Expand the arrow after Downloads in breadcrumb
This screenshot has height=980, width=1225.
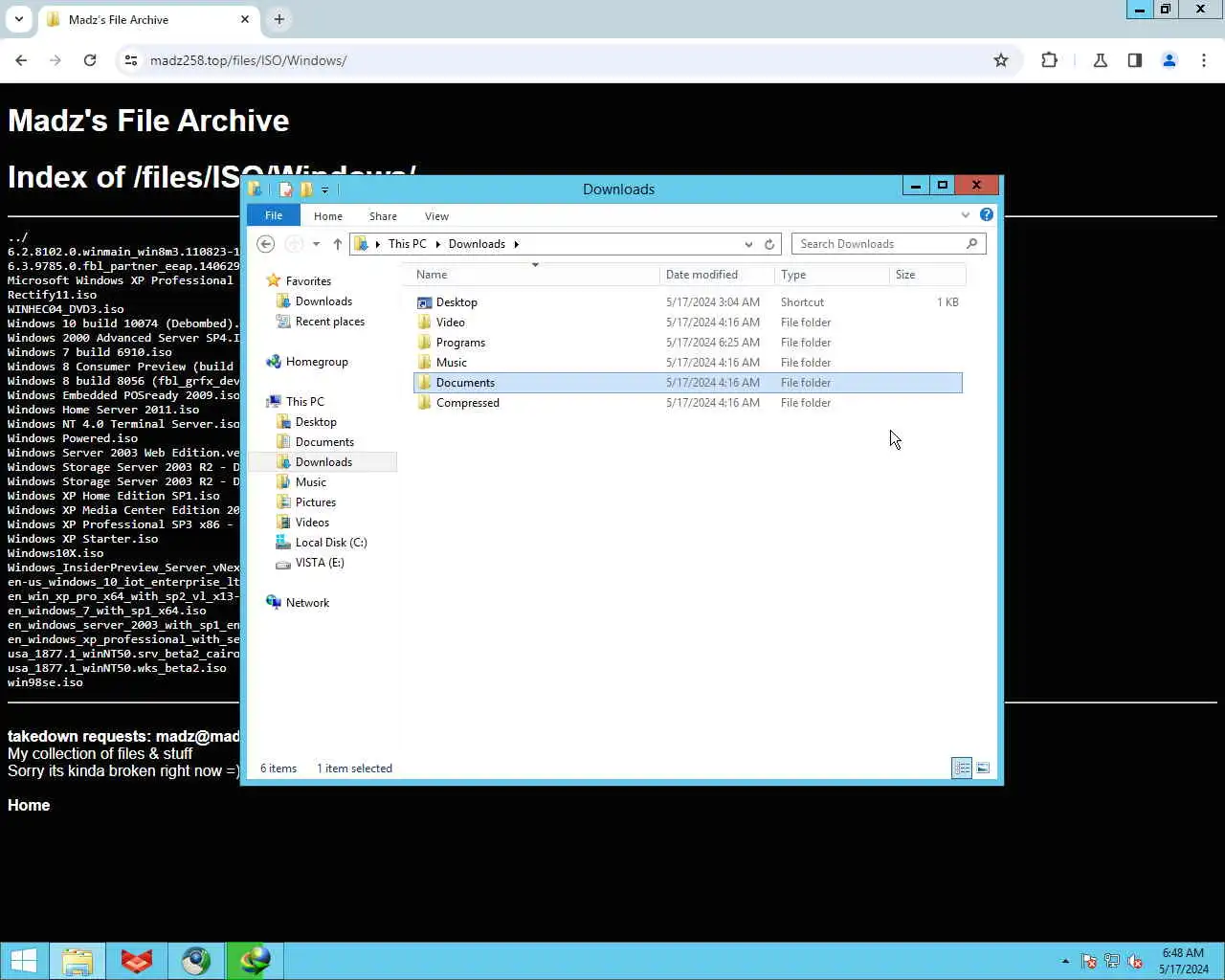click(x=516, y=244)
